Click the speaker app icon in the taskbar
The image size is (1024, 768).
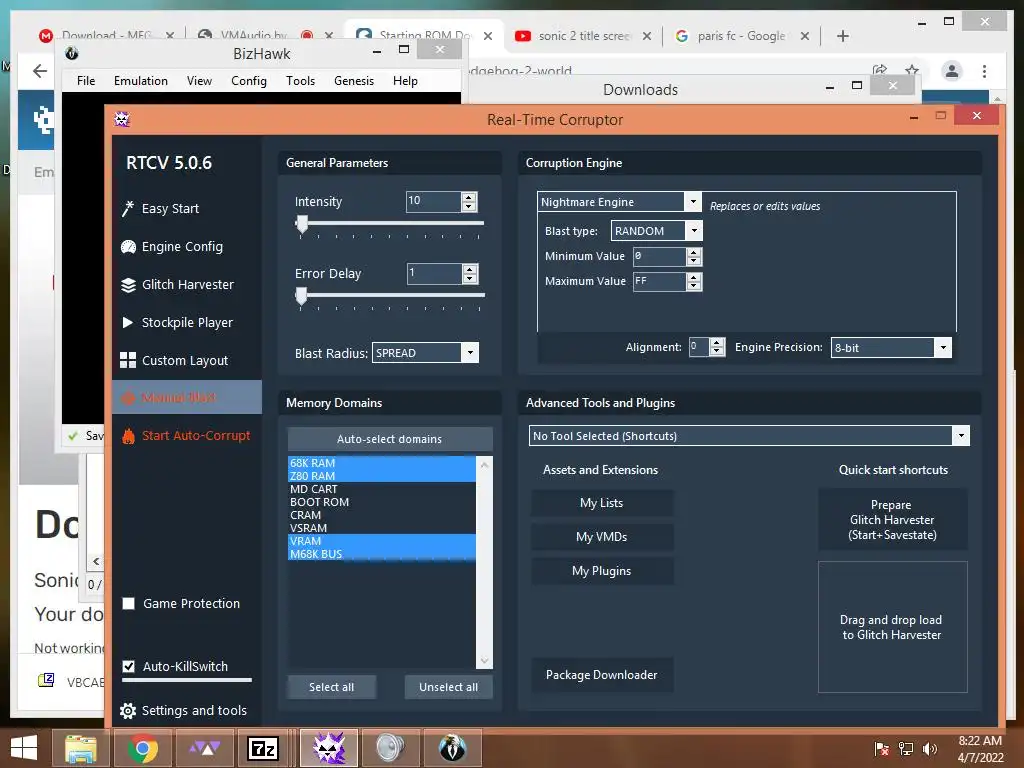click(391, 748)
